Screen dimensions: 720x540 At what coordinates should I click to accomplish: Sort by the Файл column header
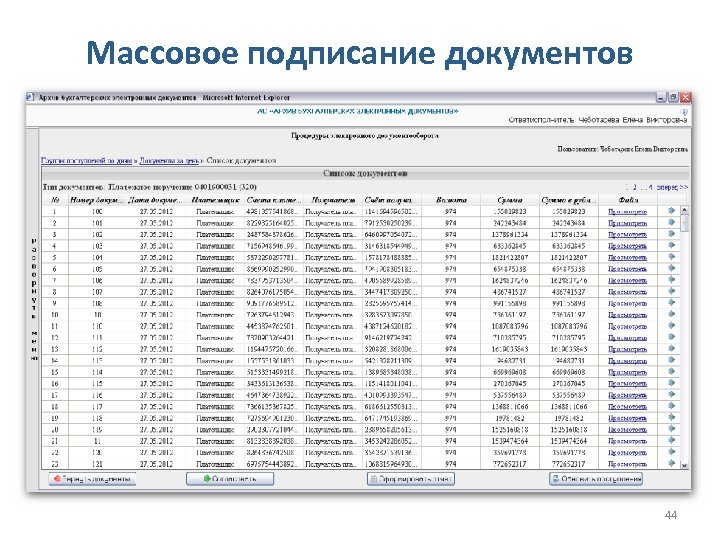pyautogui.click(x=628, y=200)
